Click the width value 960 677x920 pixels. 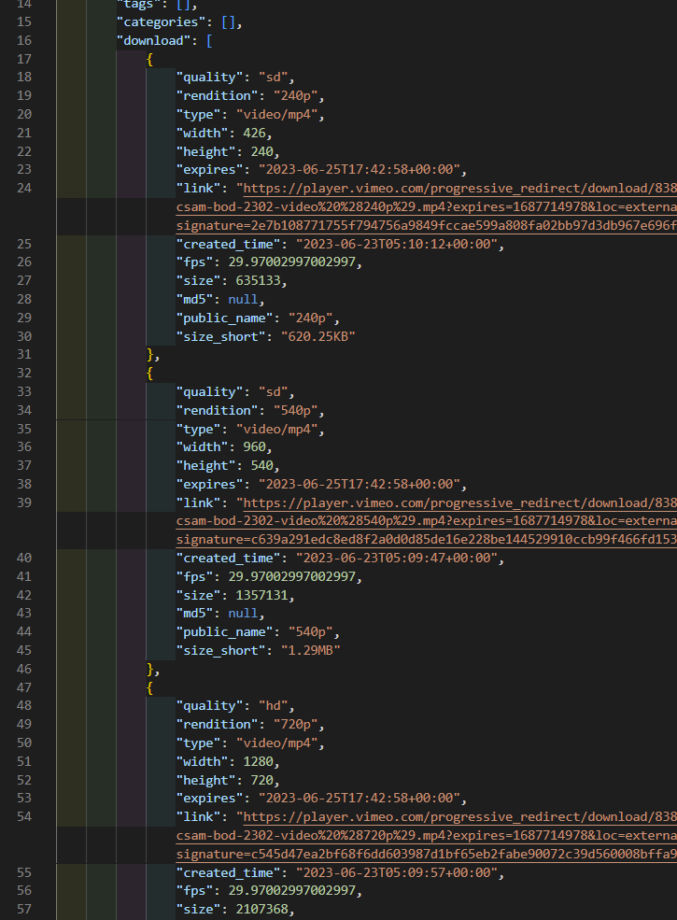[x=254, y=447]
